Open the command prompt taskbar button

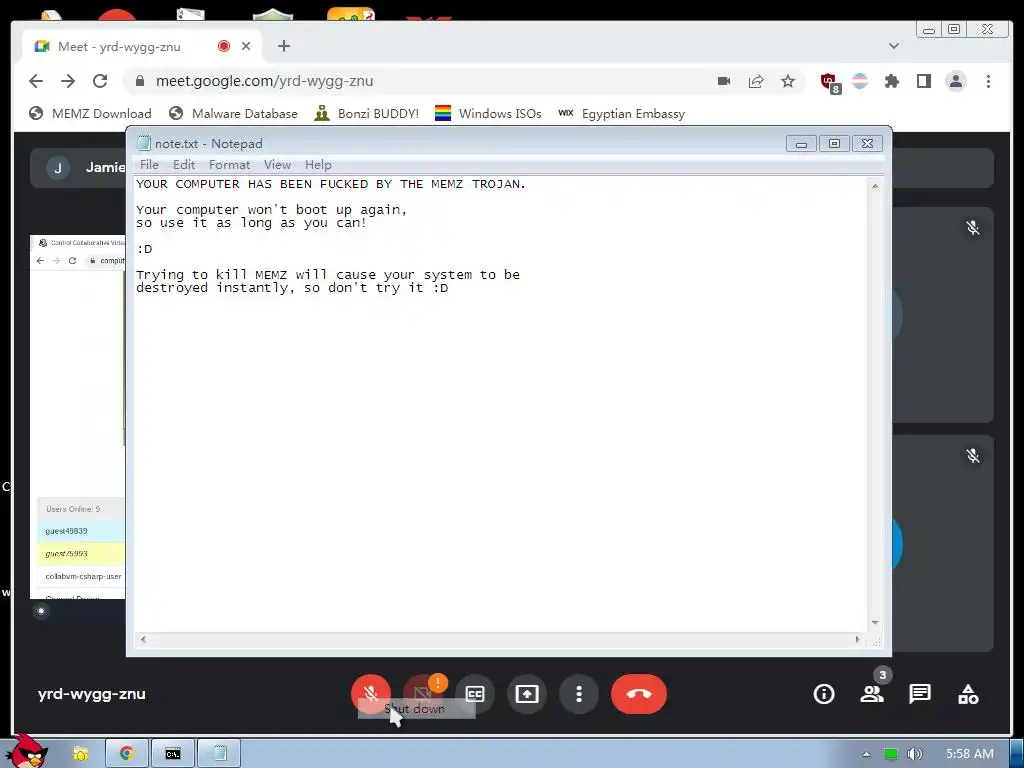coord(172,754)
